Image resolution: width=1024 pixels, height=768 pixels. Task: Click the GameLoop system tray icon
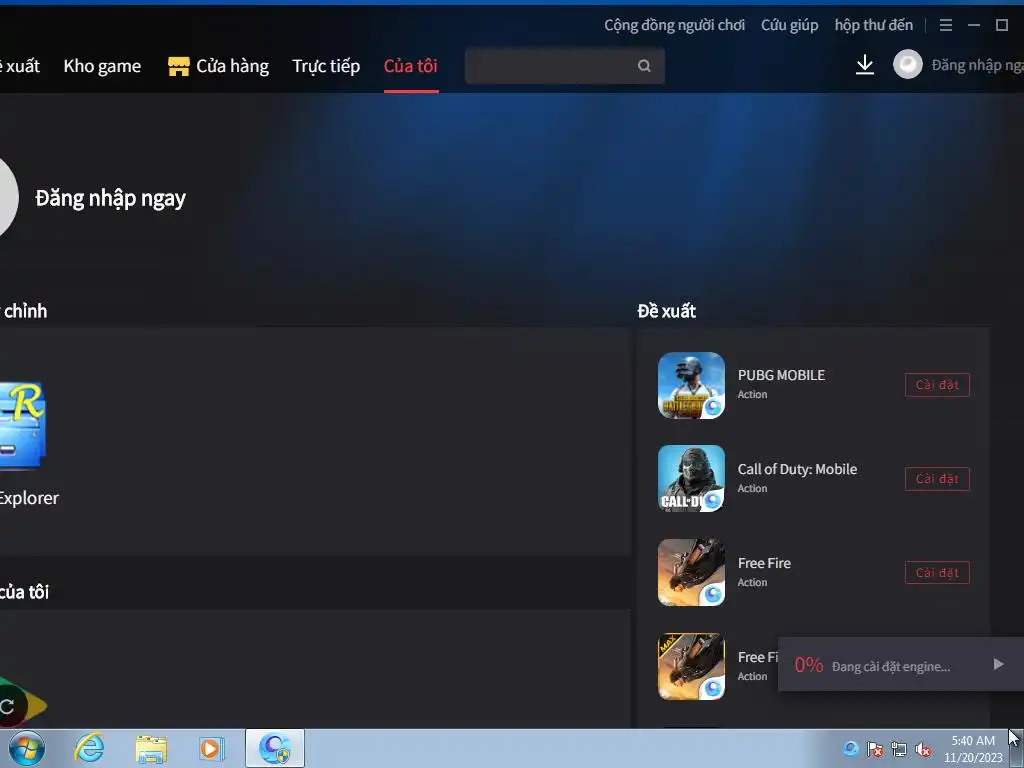pyautogui.click(x=851, y=749)
